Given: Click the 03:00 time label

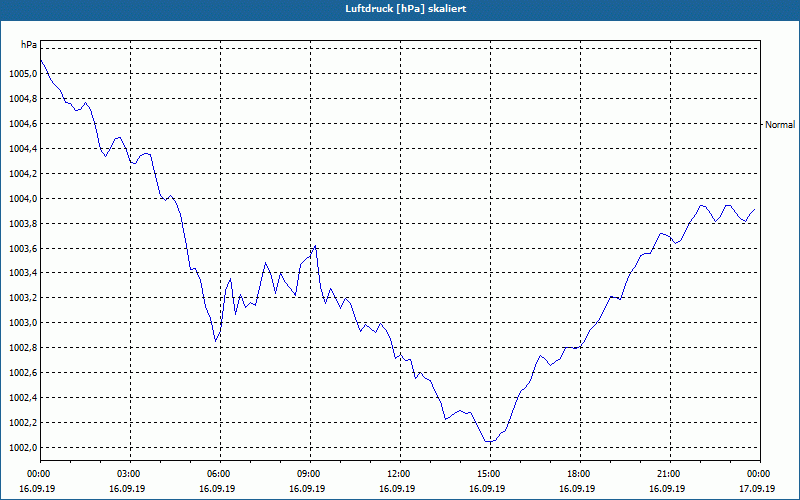Looking at the screenshot, I should coord(130,473).
